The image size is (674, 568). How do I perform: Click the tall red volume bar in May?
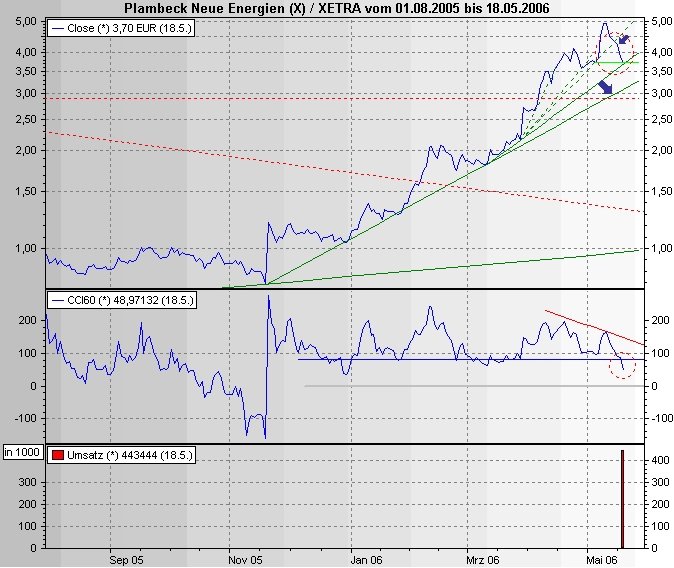[622, 499]
